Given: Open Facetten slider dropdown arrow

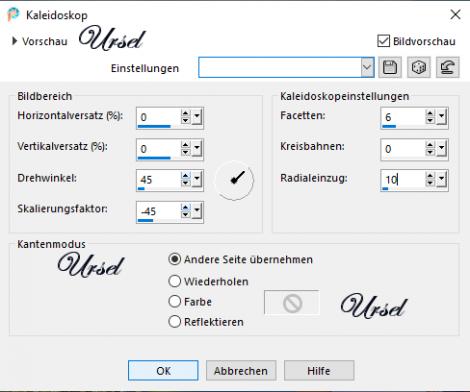Looking at the screenshot, I should [x=442, y=117].
